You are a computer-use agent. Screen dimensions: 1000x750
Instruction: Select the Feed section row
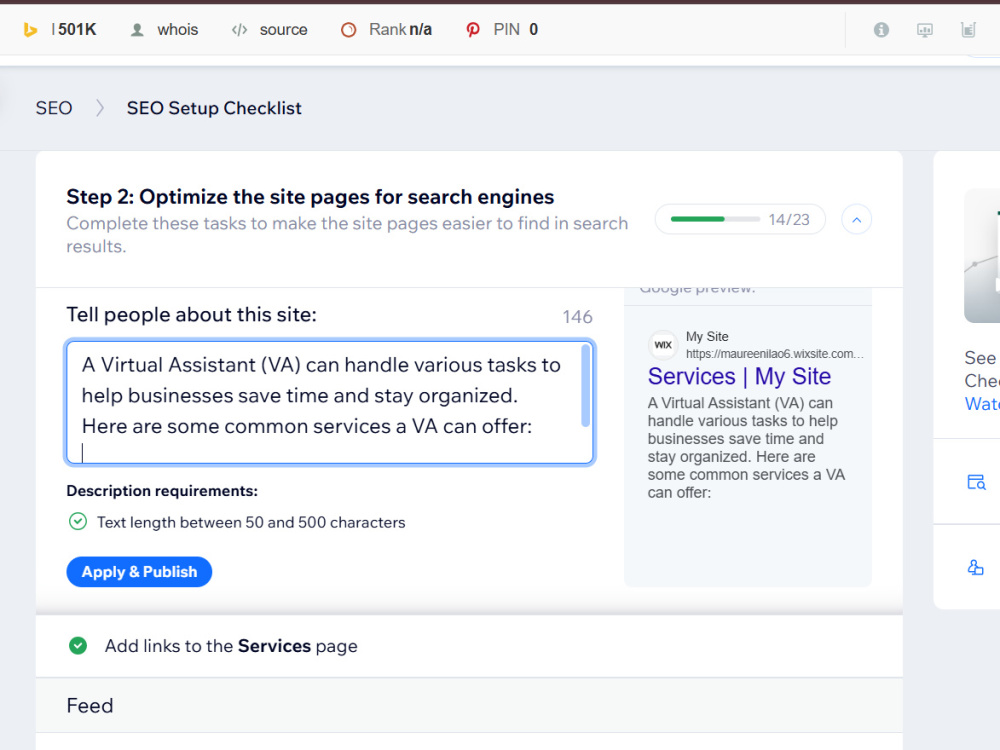point(469,705)
